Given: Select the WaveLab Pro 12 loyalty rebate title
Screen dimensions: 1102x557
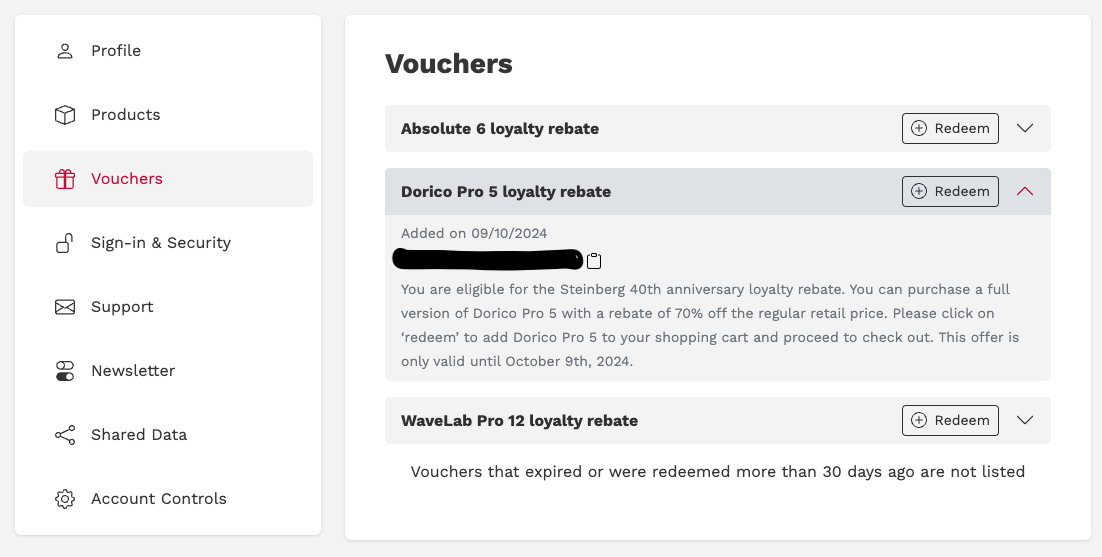Looking at the screenshot, I should [x=519, y=421].
